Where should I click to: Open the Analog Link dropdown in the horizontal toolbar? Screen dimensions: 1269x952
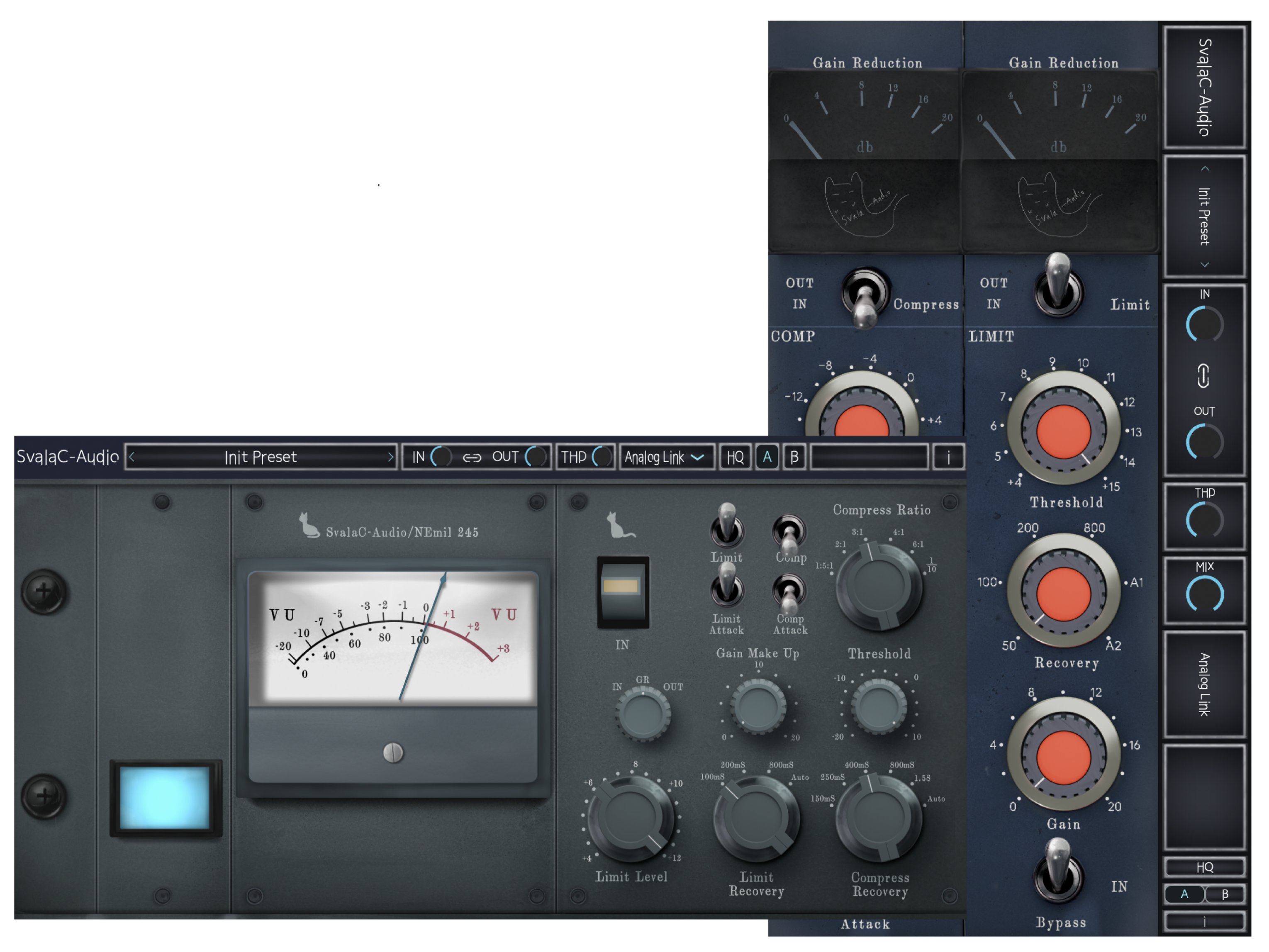point(666,457)
